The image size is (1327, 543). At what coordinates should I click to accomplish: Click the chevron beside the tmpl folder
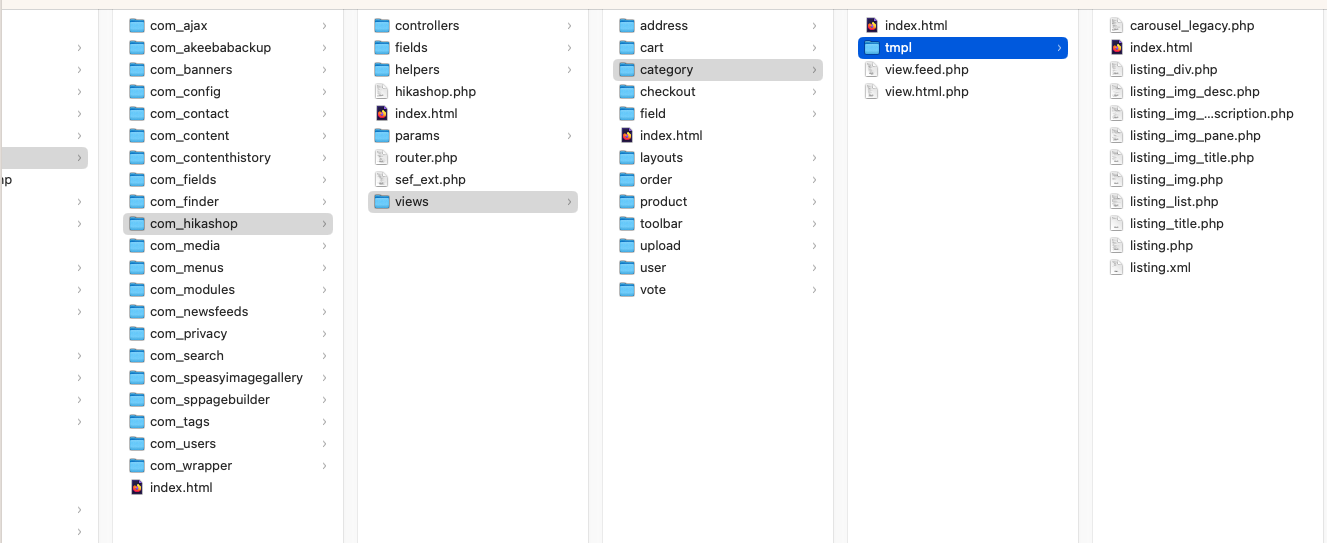coord(1059,48)
